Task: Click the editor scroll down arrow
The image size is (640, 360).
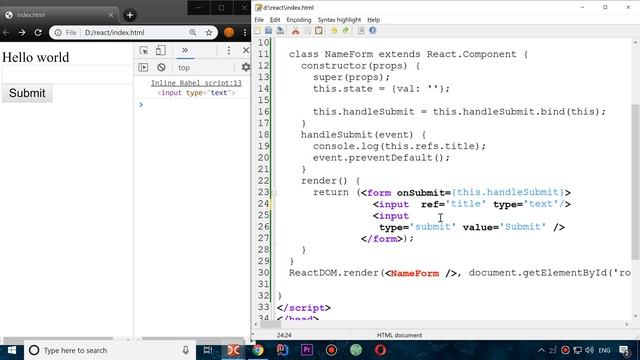Action: pos(635,316)
